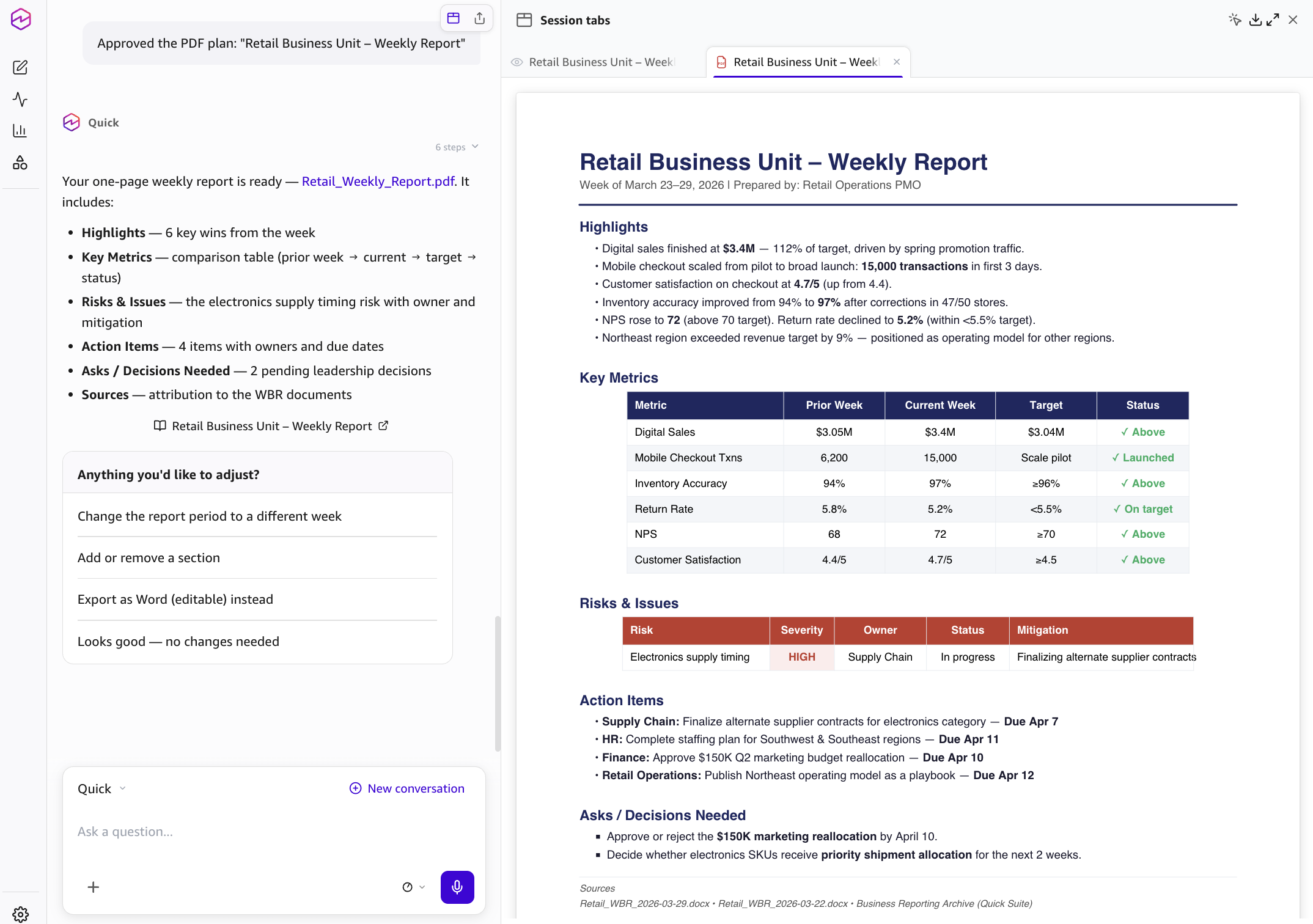
Task: Start a New conversation
Action: coord(406,789)
